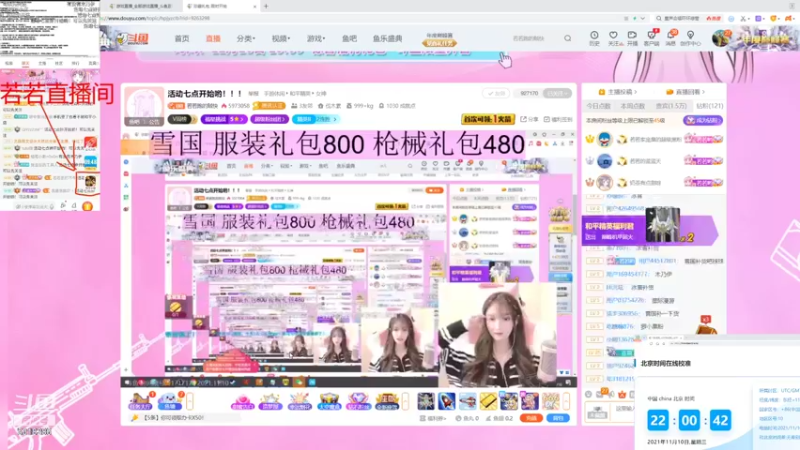Click starburst activity icon in gift bar
Screen dimensions: 800x450
[x=299, y=402]
